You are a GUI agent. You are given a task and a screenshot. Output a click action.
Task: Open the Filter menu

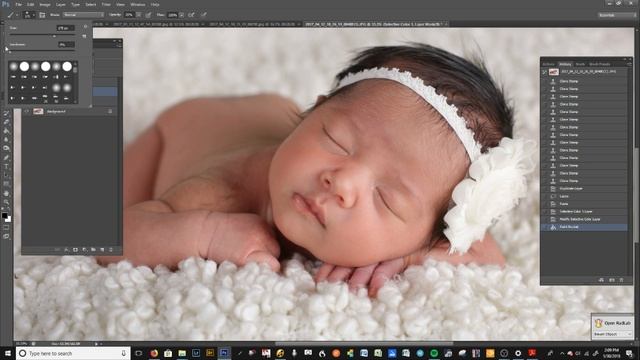pos(106,4)
